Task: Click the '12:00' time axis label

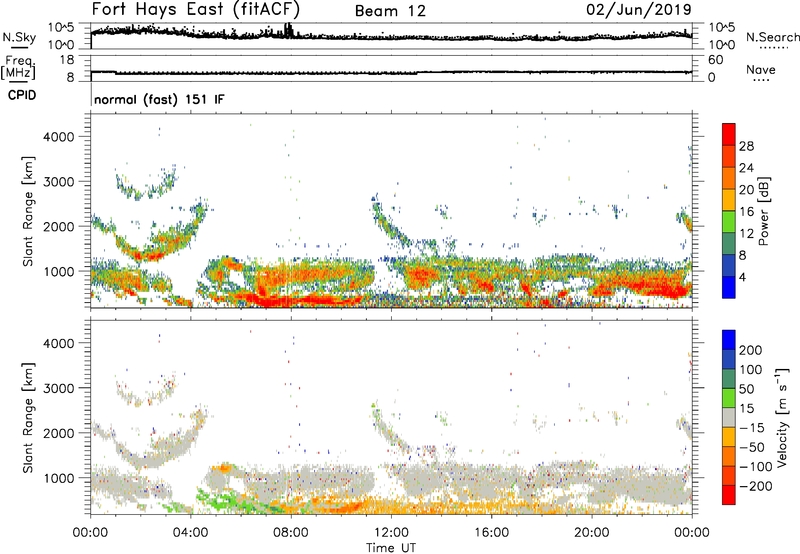Action: (391, 533)
